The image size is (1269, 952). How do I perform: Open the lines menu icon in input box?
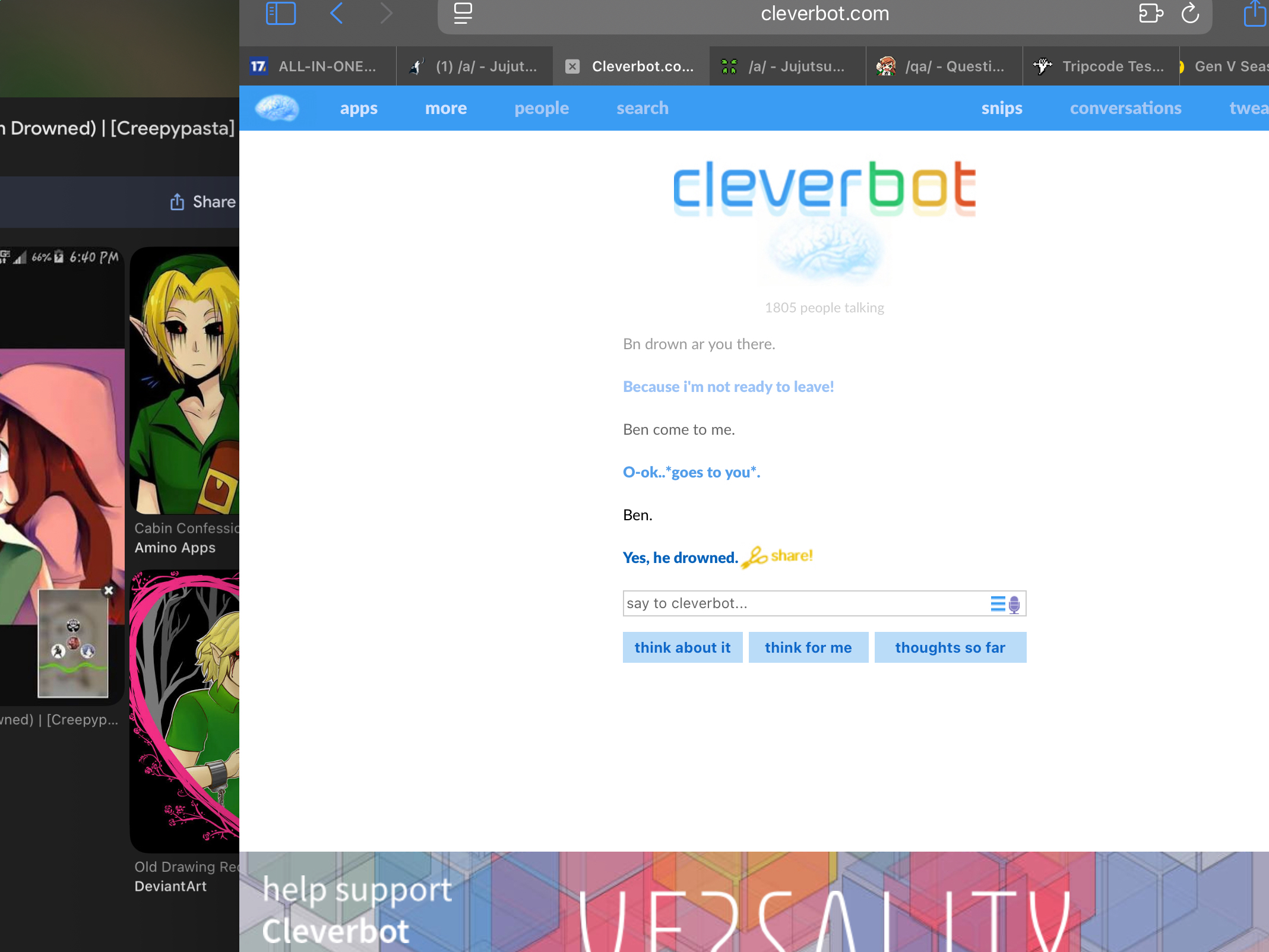[x=998, y=604]
